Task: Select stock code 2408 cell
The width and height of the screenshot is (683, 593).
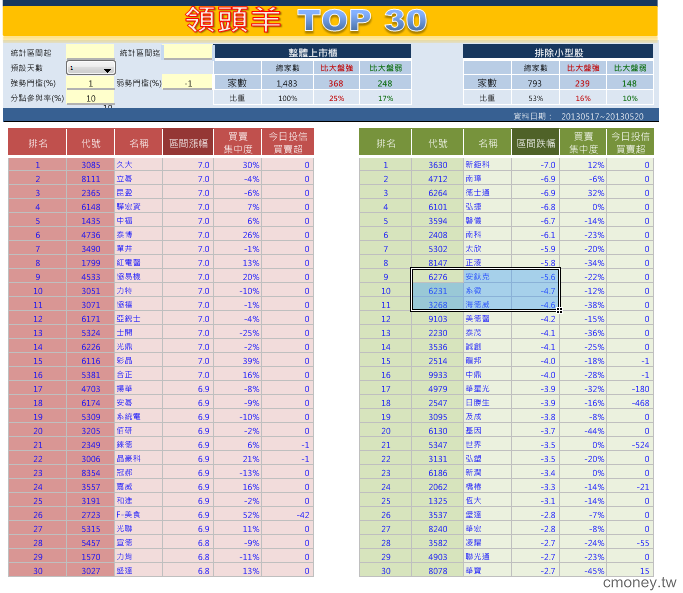Action: pyautogui.click(x=438, y=235)
